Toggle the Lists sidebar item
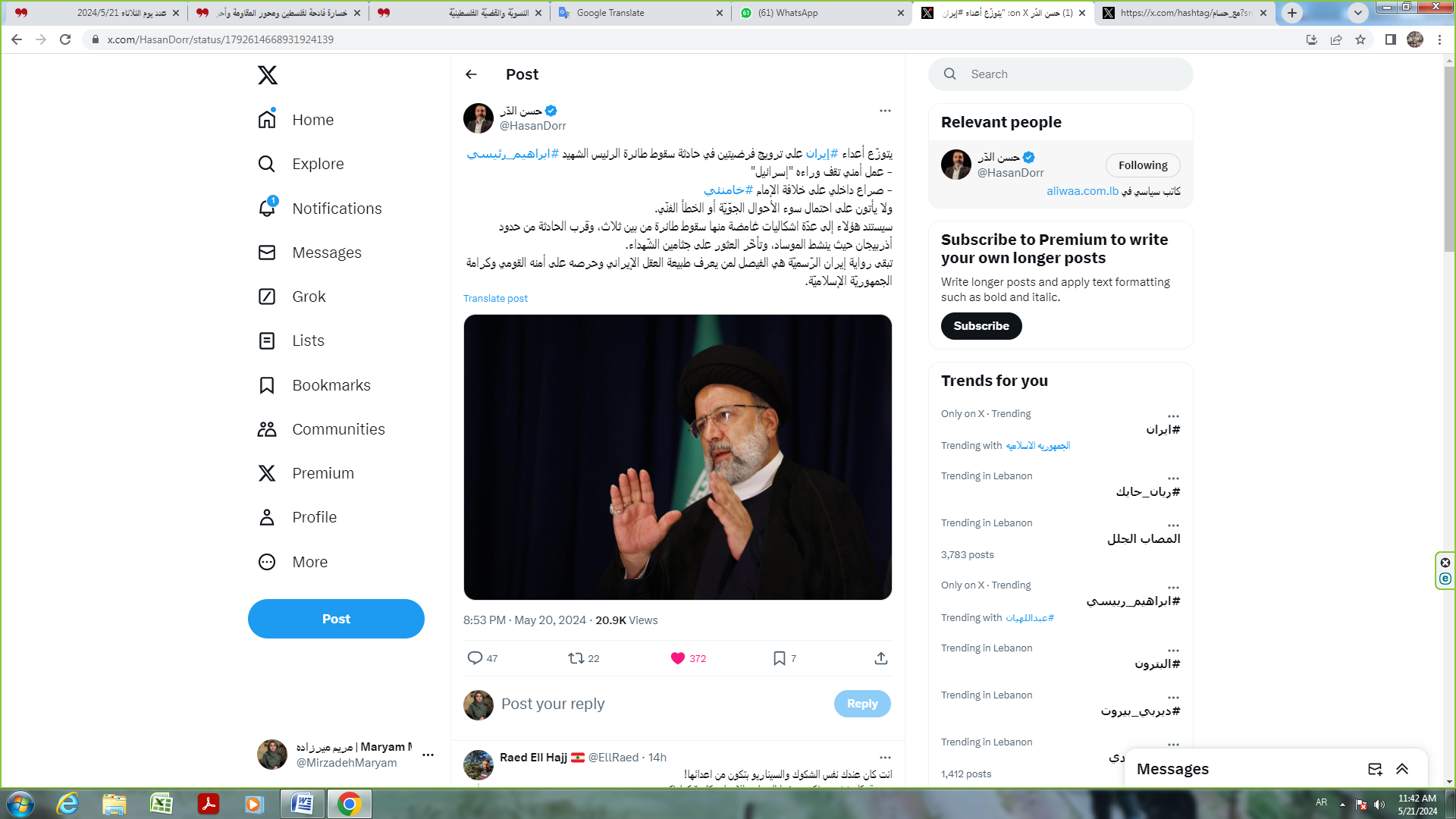 306,340
